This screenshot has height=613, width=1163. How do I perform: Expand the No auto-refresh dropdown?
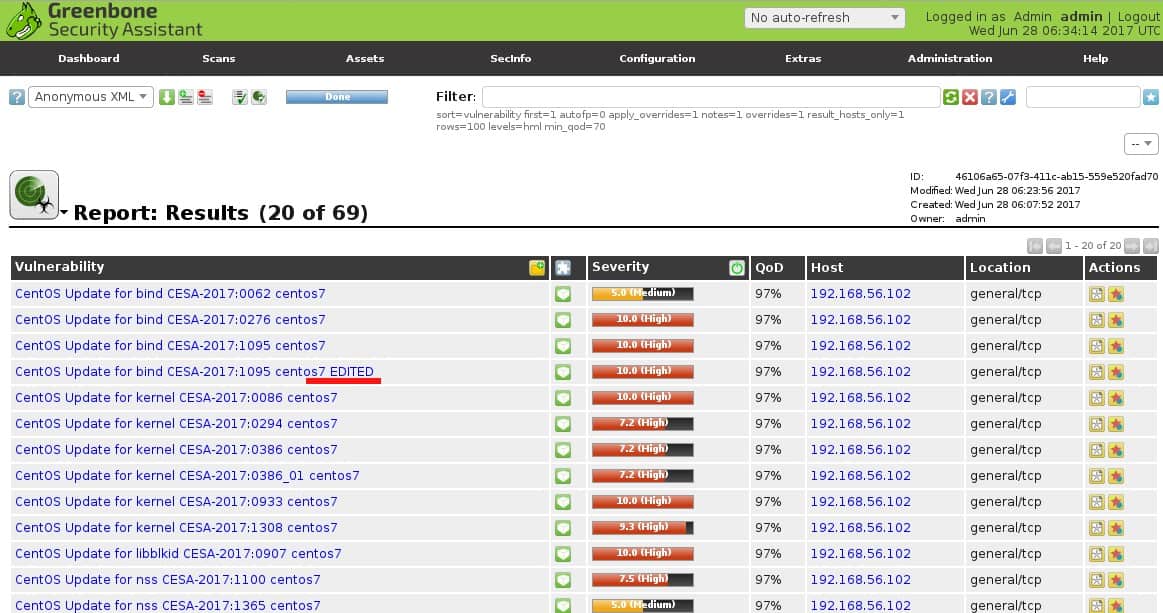coord(825,17)
